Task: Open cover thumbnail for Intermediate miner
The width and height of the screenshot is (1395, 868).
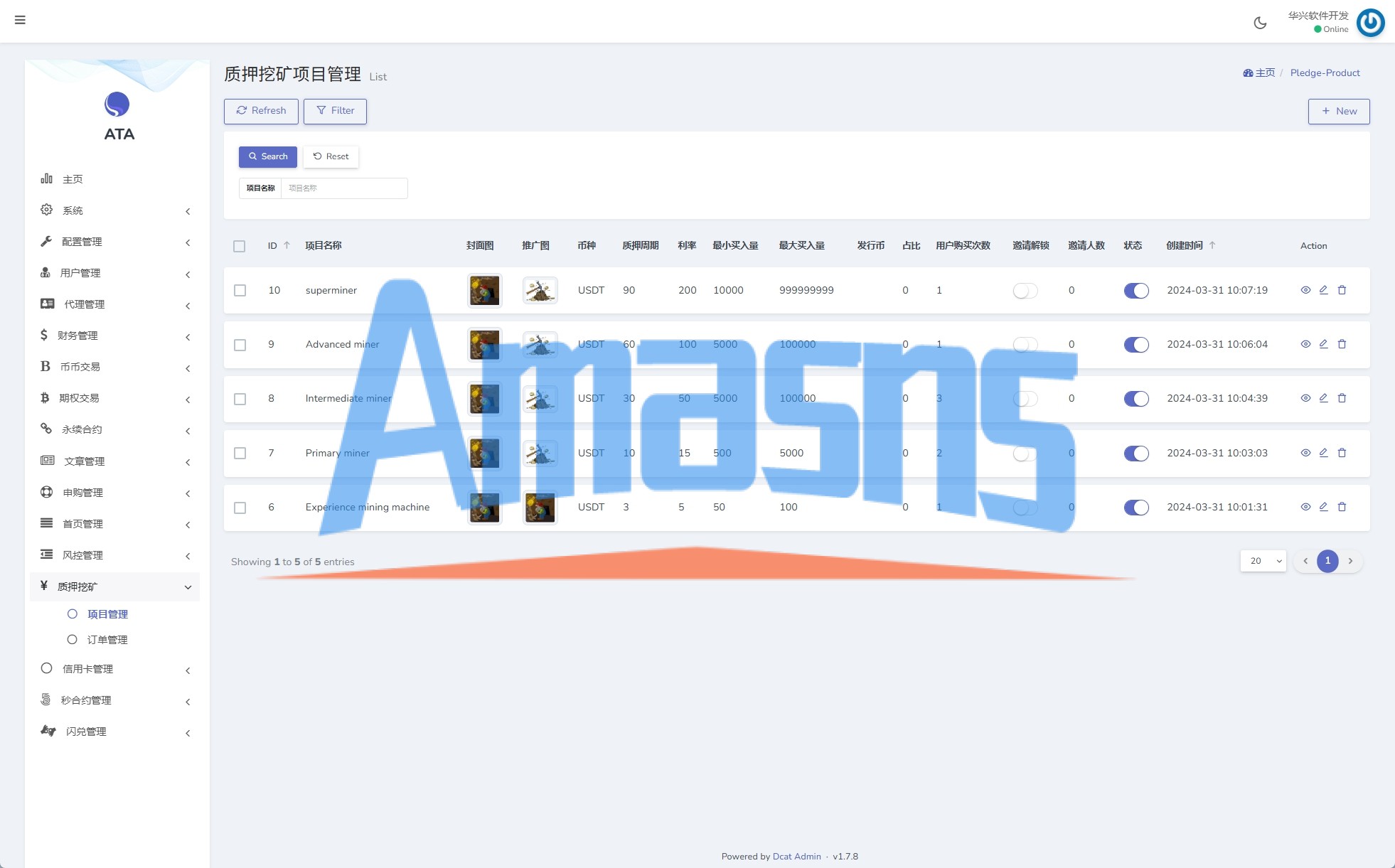Action: coord(484,399)
